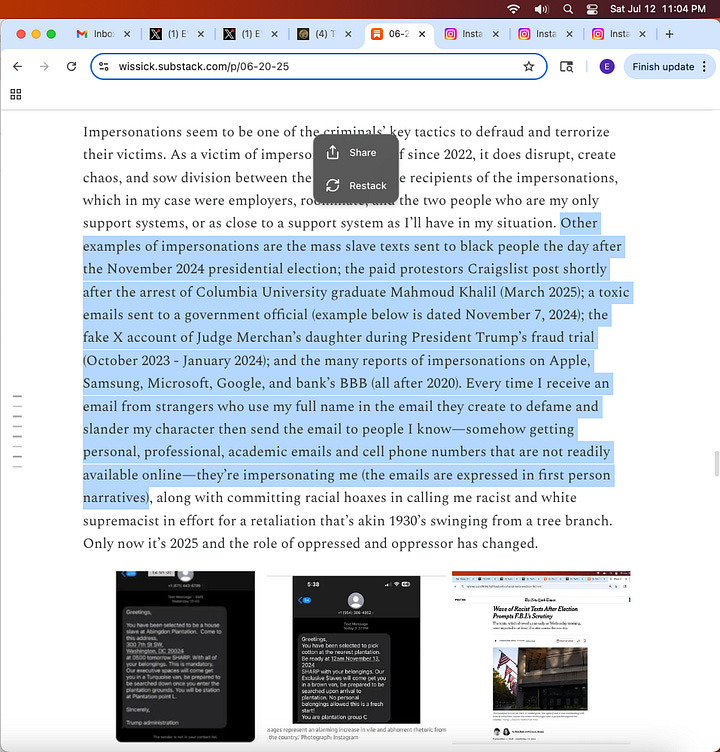Switch to the first Instagram tab

tap(464, 34)
